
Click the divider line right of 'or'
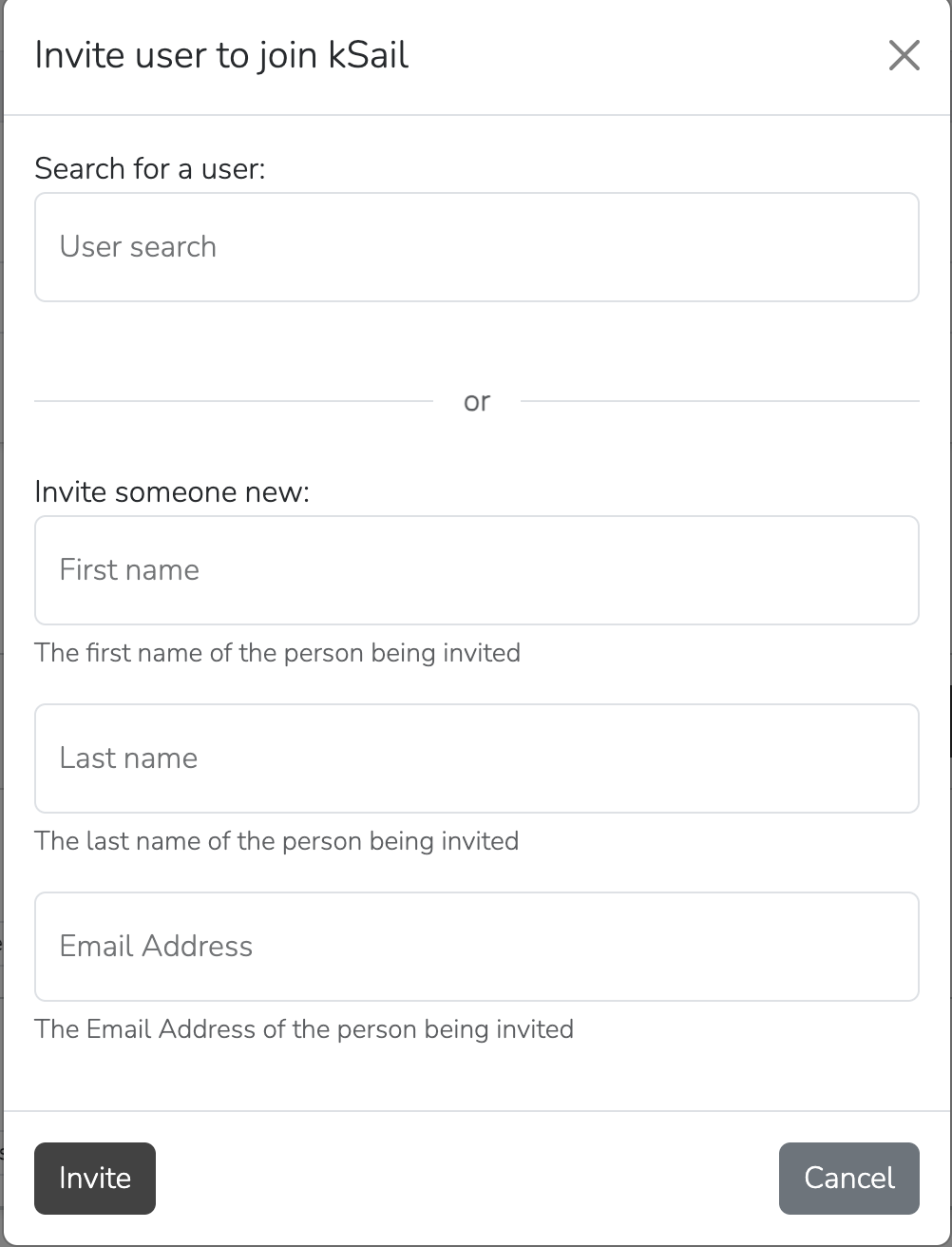[x=719, y=401]
